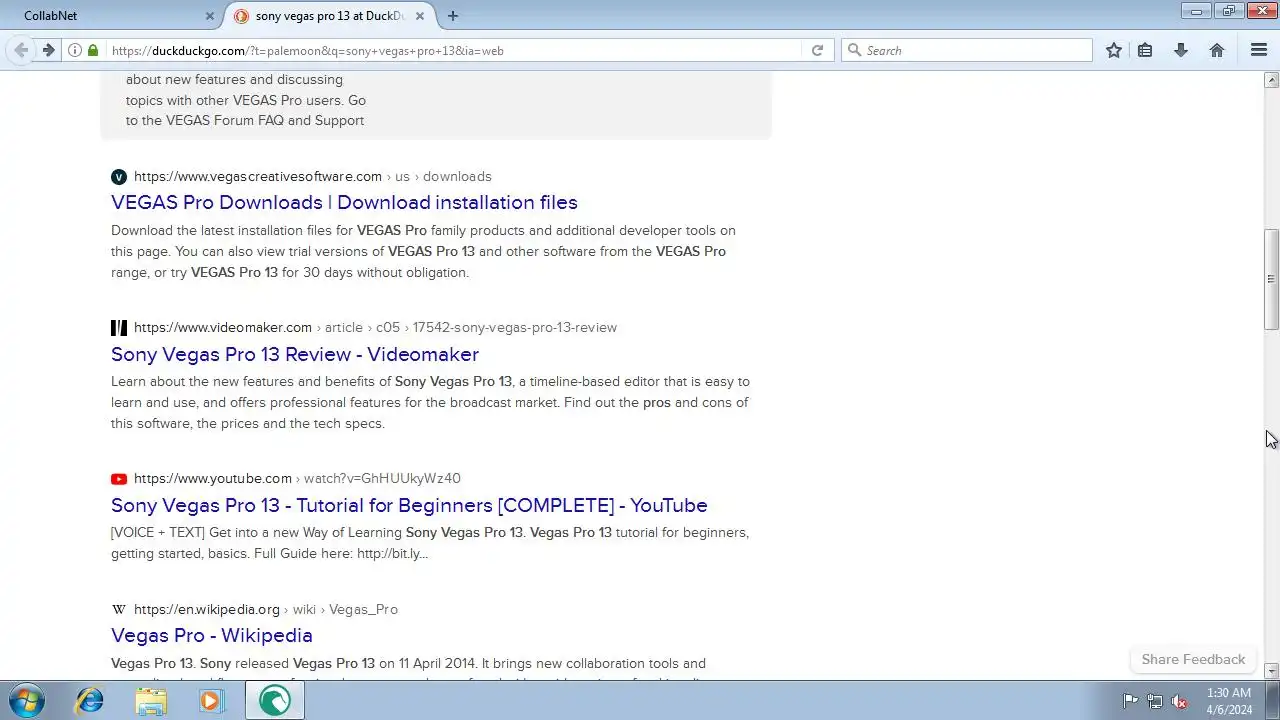Viewport: 1280px width, 720px height.
Task: Go forward with the browser forward arrow
Action: [48, 50]
